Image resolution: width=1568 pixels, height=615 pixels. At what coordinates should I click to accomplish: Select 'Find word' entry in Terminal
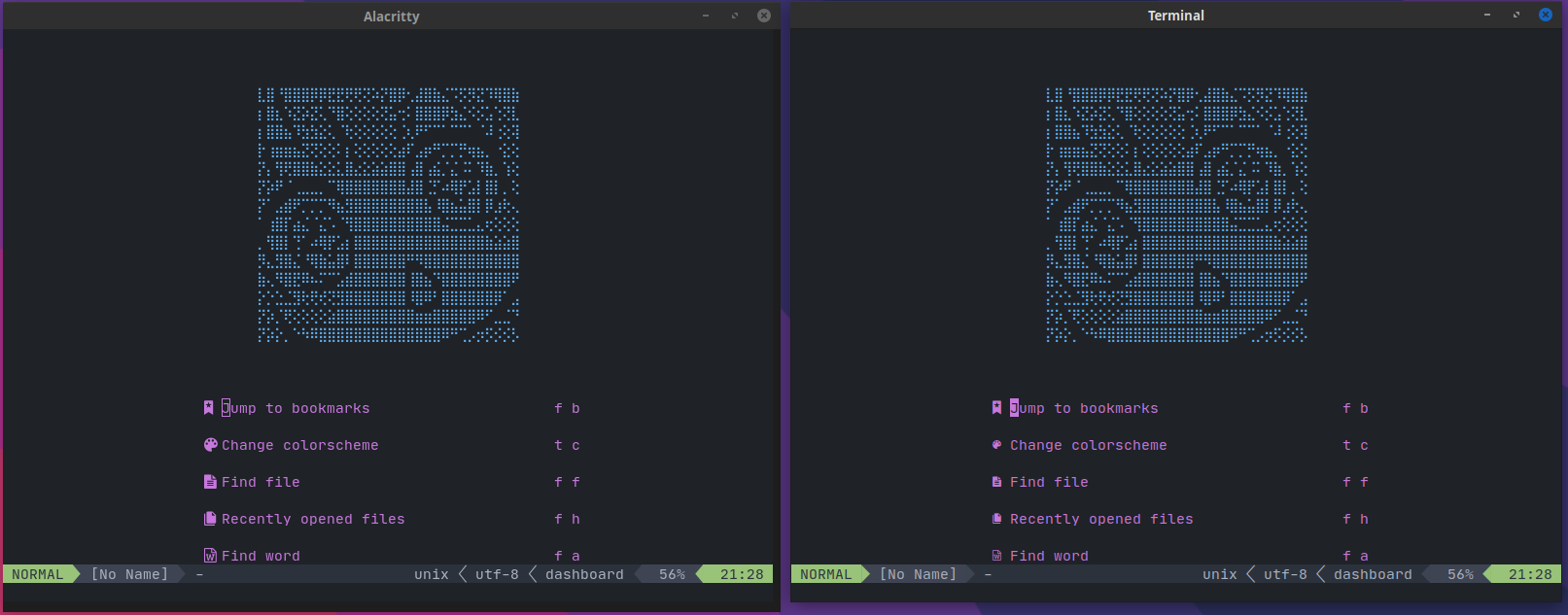pos(1049,556)
